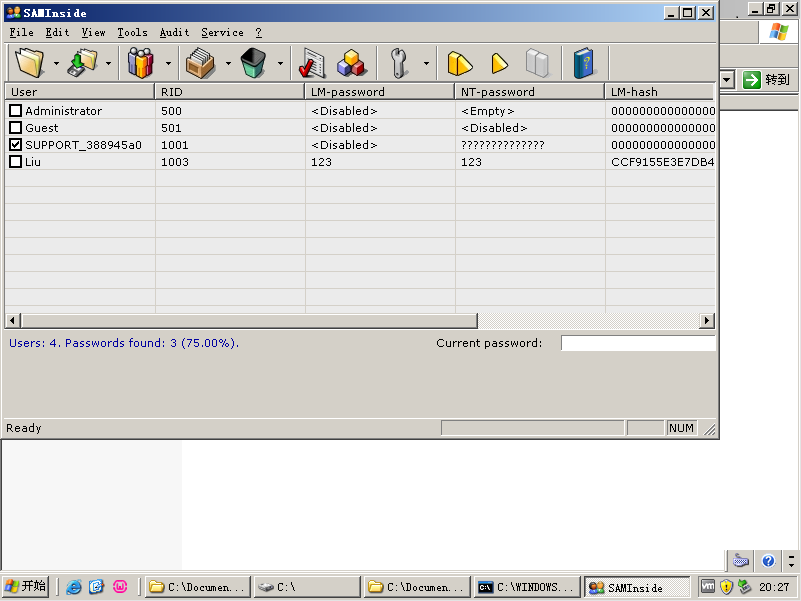The width and height of the screenshot is (801, 601).
Task: Expand dropdown arrow next to trash bin icon
Action: click(280, 63)
